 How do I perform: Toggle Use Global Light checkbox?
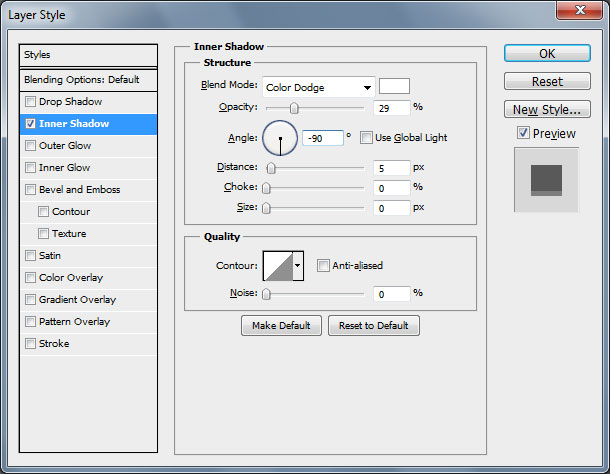point(366,137)
